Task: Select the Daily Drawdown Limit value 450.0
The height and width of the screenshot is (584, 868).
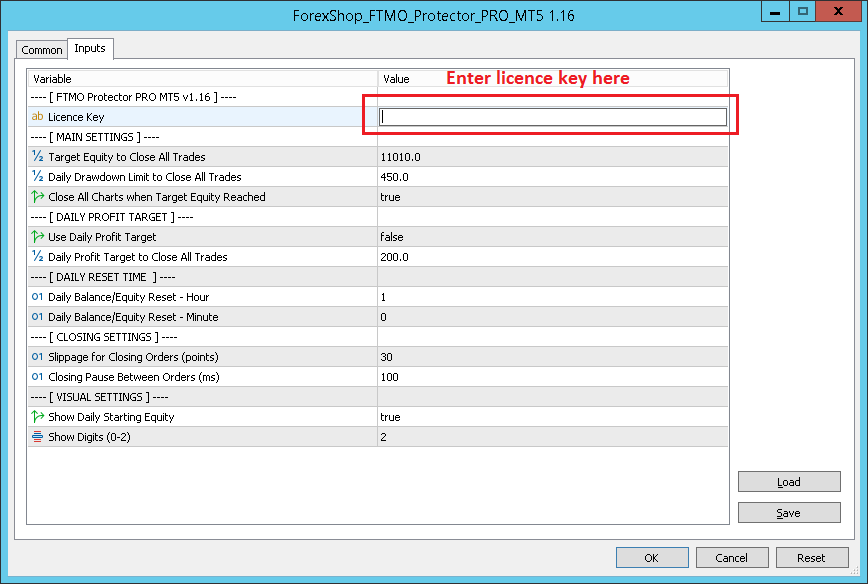Action: click(394, 177)
